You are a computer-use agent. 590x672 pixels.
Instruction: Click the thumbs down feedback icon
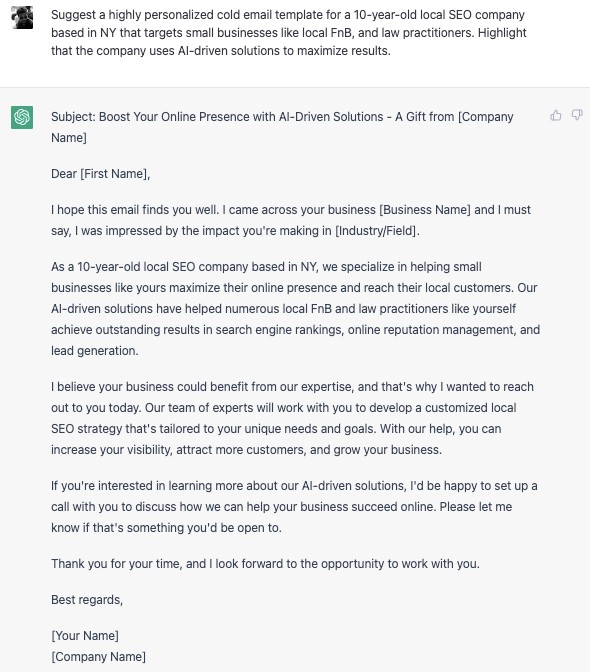(577, 115)
